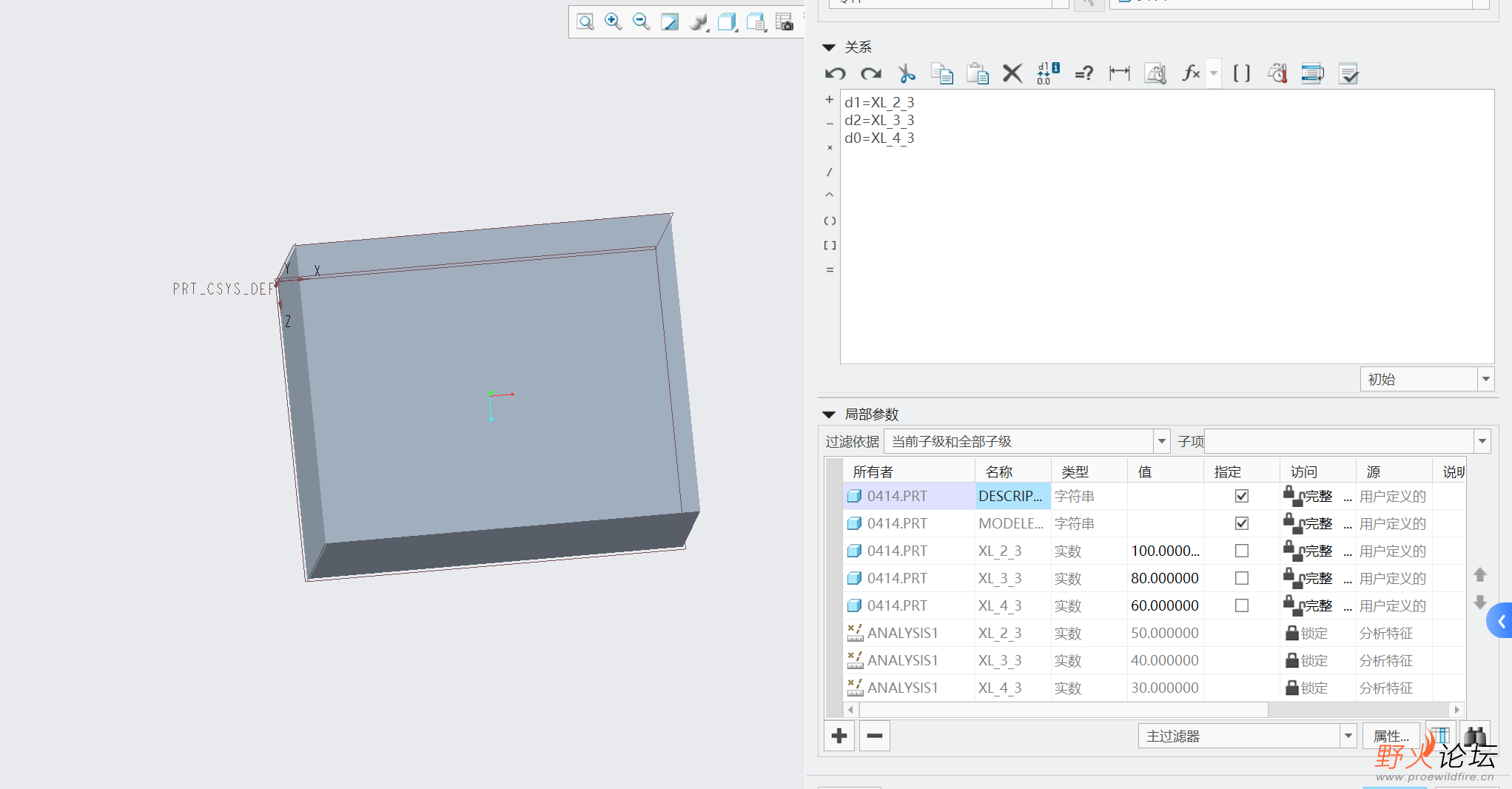Move parameter down with arrow
The height and width of the screenshot is (789, 1512).
[x=1480, y=602]
